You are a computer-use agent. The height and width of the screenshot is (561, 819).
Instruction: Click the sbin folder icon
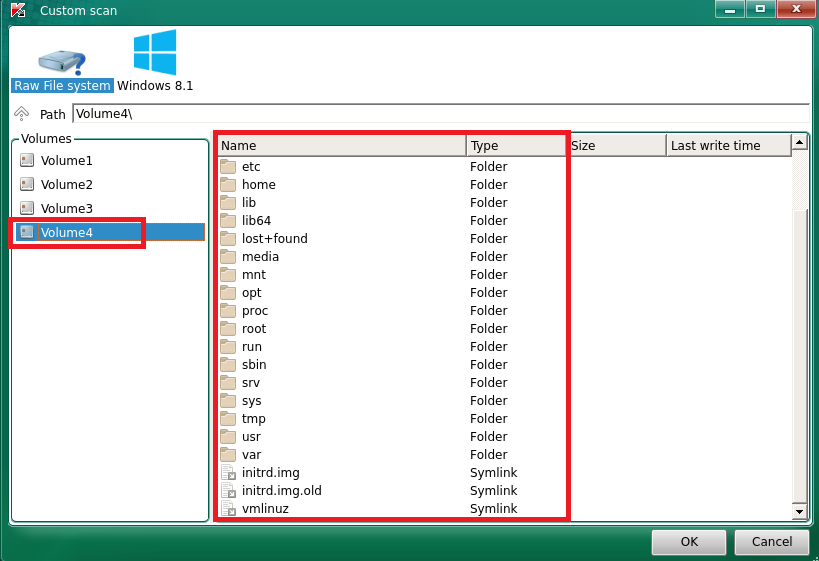point(228,365)
